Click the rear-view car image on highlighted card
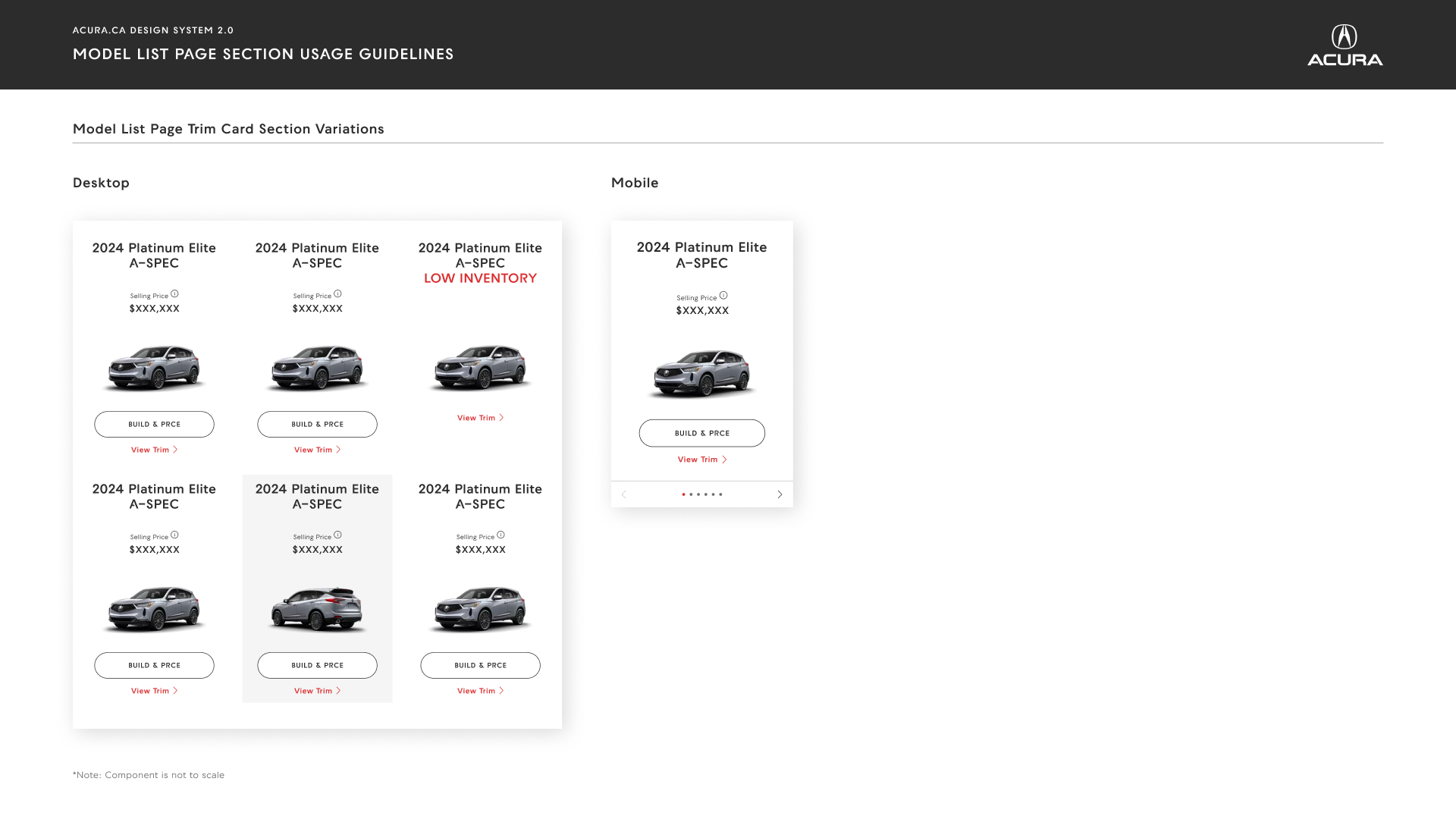The width and height of the screenshot is (1456, 819). tap(317, 608)
